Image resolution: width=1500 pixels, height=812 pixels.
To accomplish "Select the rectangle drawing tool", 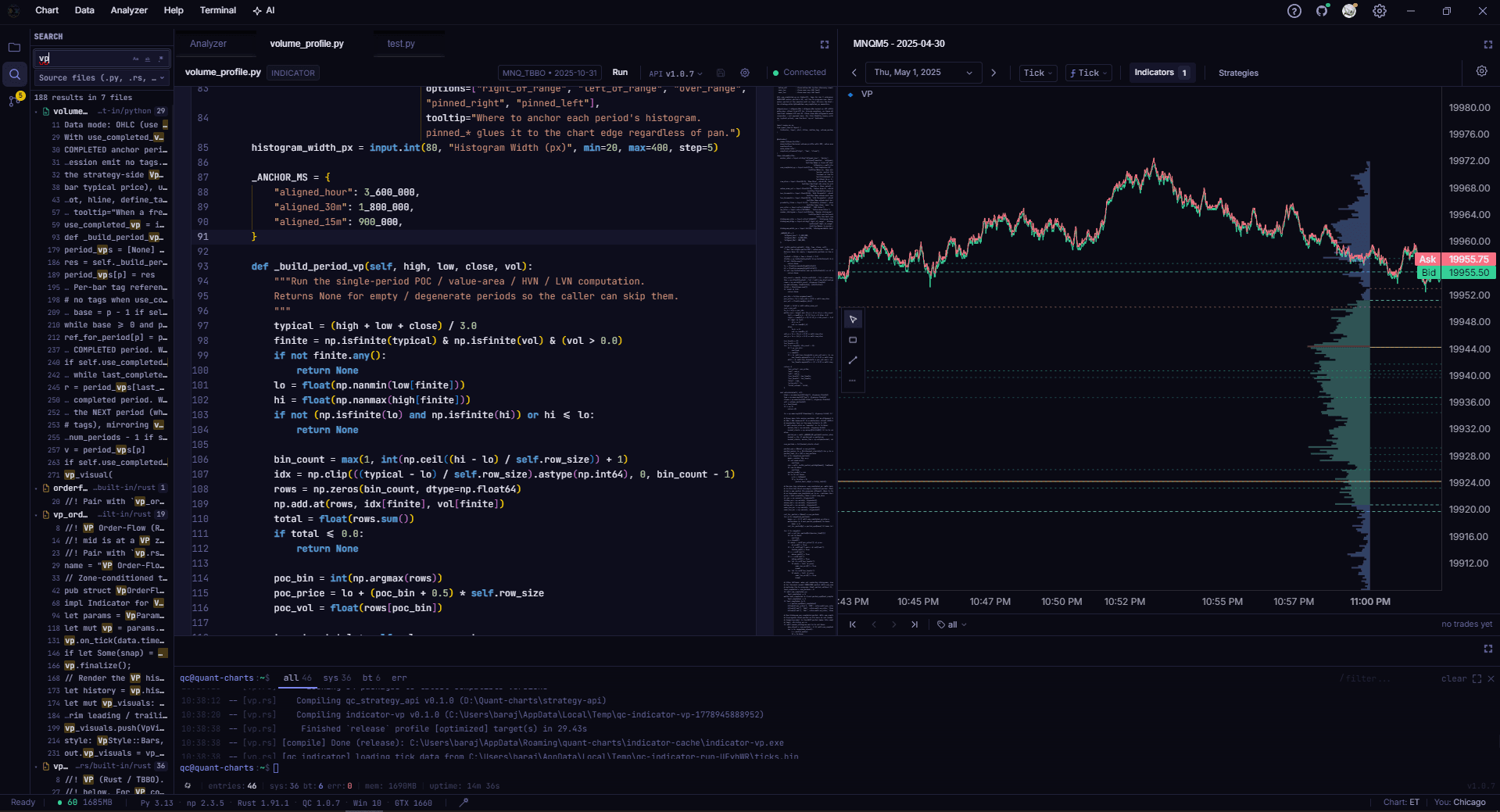I will 853,340.
